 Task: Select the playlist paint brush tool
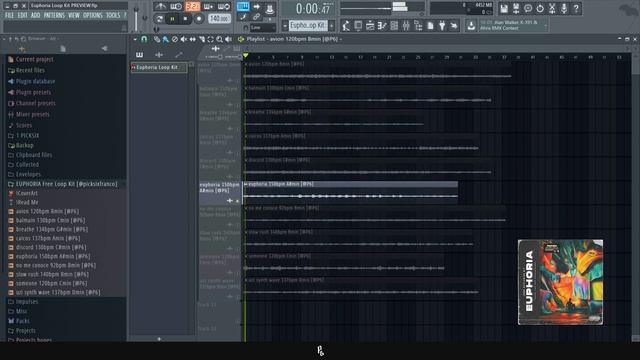165,39
